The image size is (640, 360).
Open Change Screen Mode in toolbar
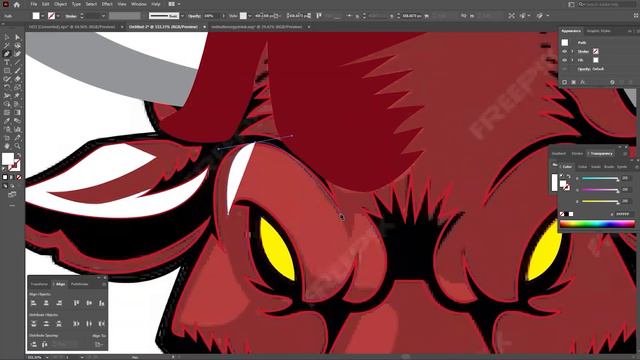pyautogui.click(x=12, y=195)
